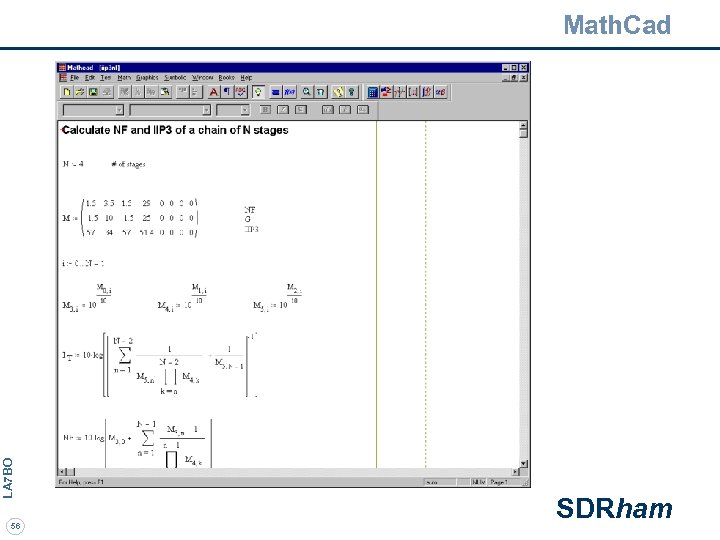Click the '# of stages' comment text
This screenshot has height=540, width=720.
(x=128, y=164)
